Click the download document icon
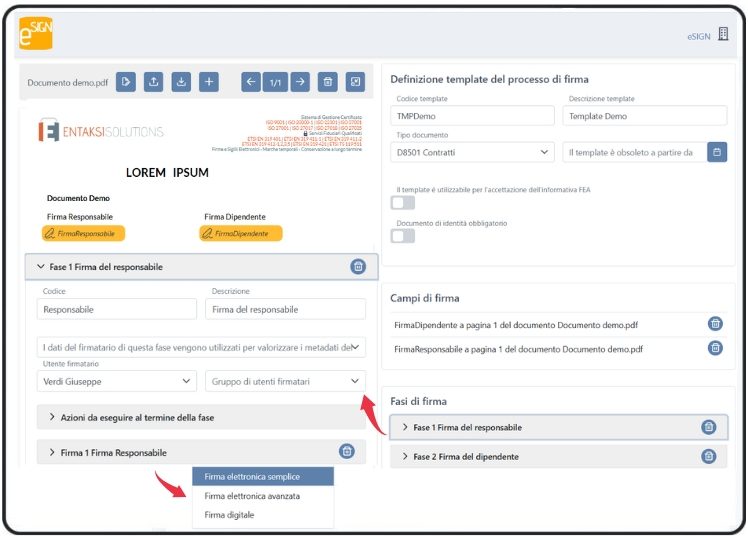This screenshot has width=748, height=540. point(181,82)
